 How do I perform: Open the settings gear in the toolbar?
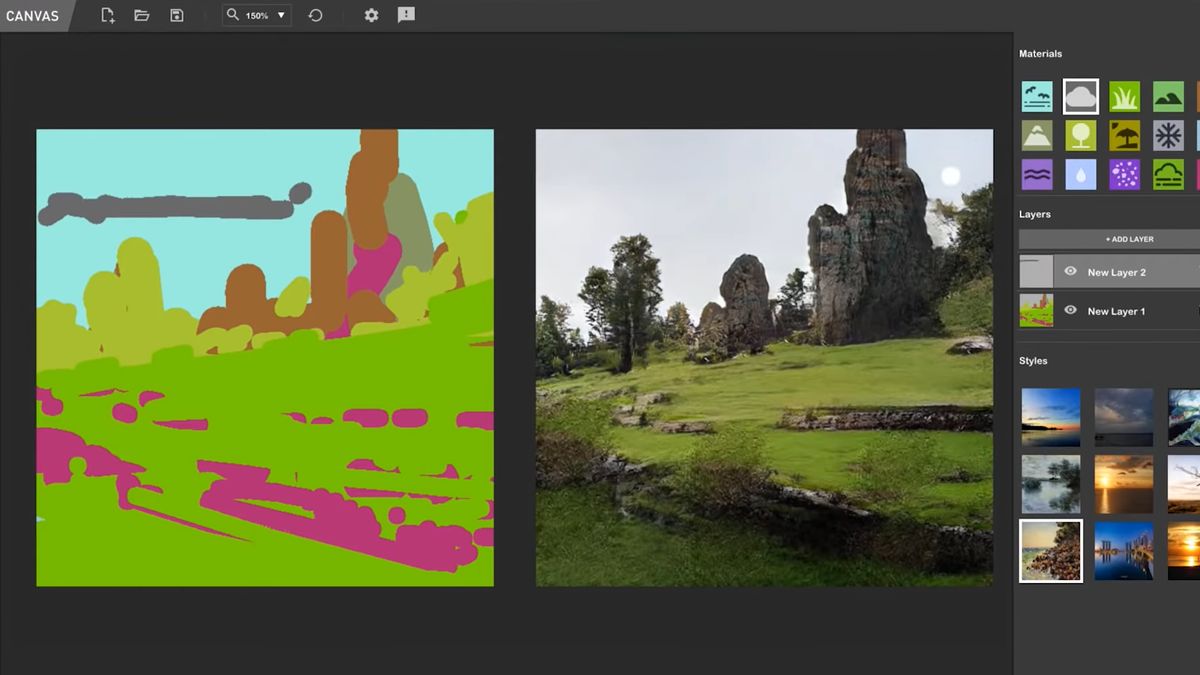pos(370,15)
